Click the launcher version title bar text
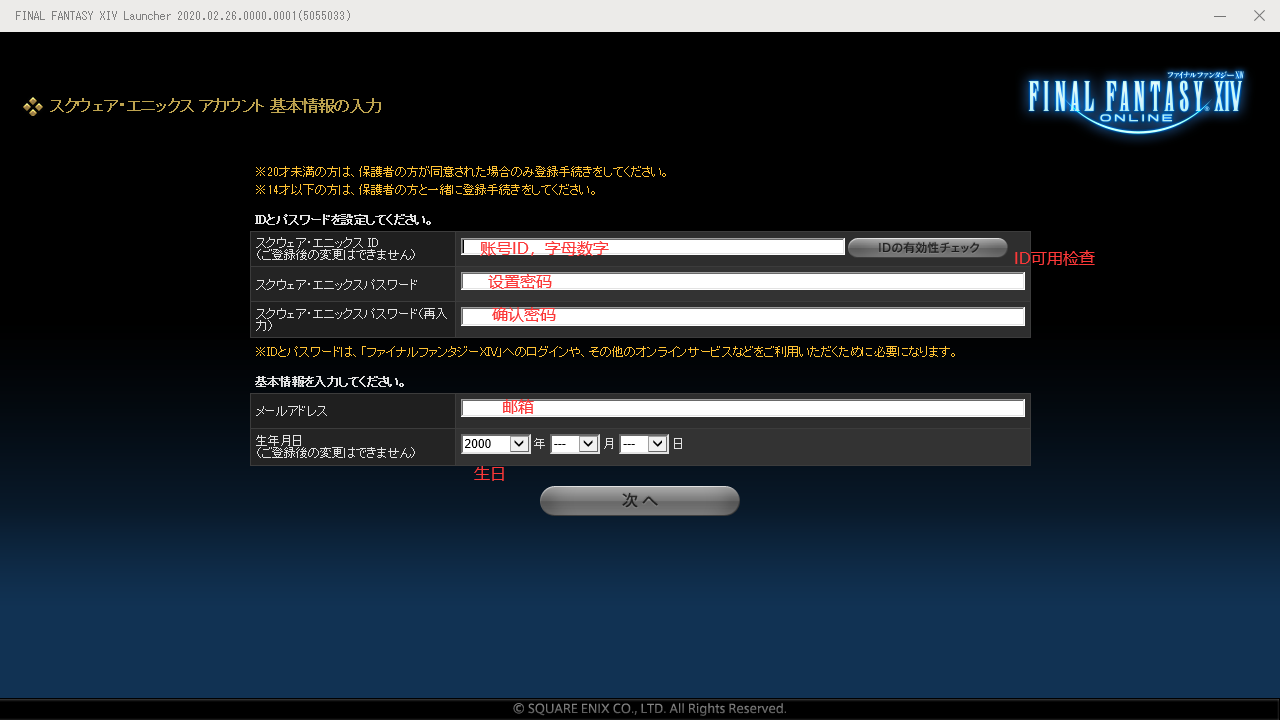 183,16
